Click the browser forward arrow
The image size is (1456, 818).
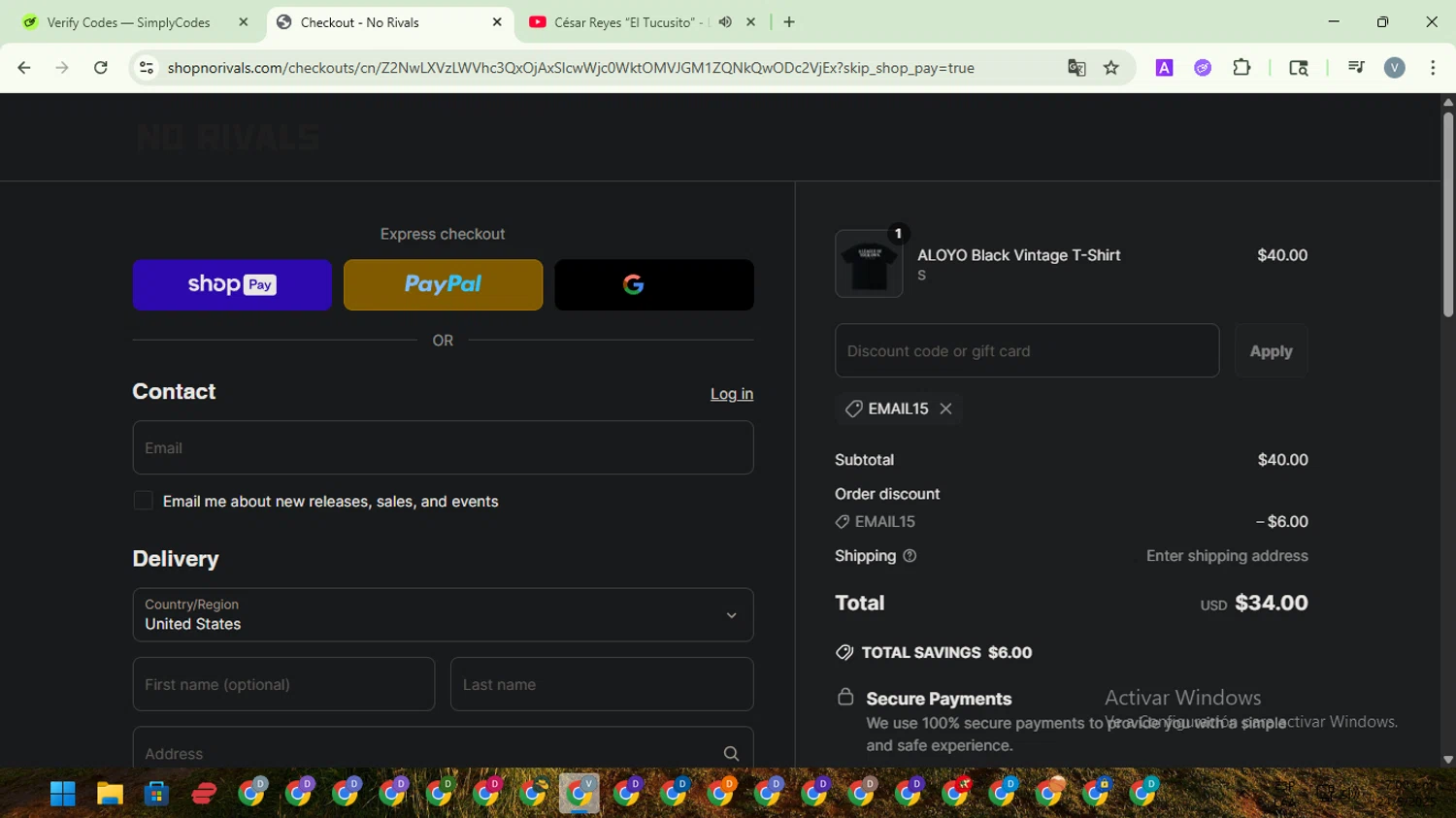(62, 68)
